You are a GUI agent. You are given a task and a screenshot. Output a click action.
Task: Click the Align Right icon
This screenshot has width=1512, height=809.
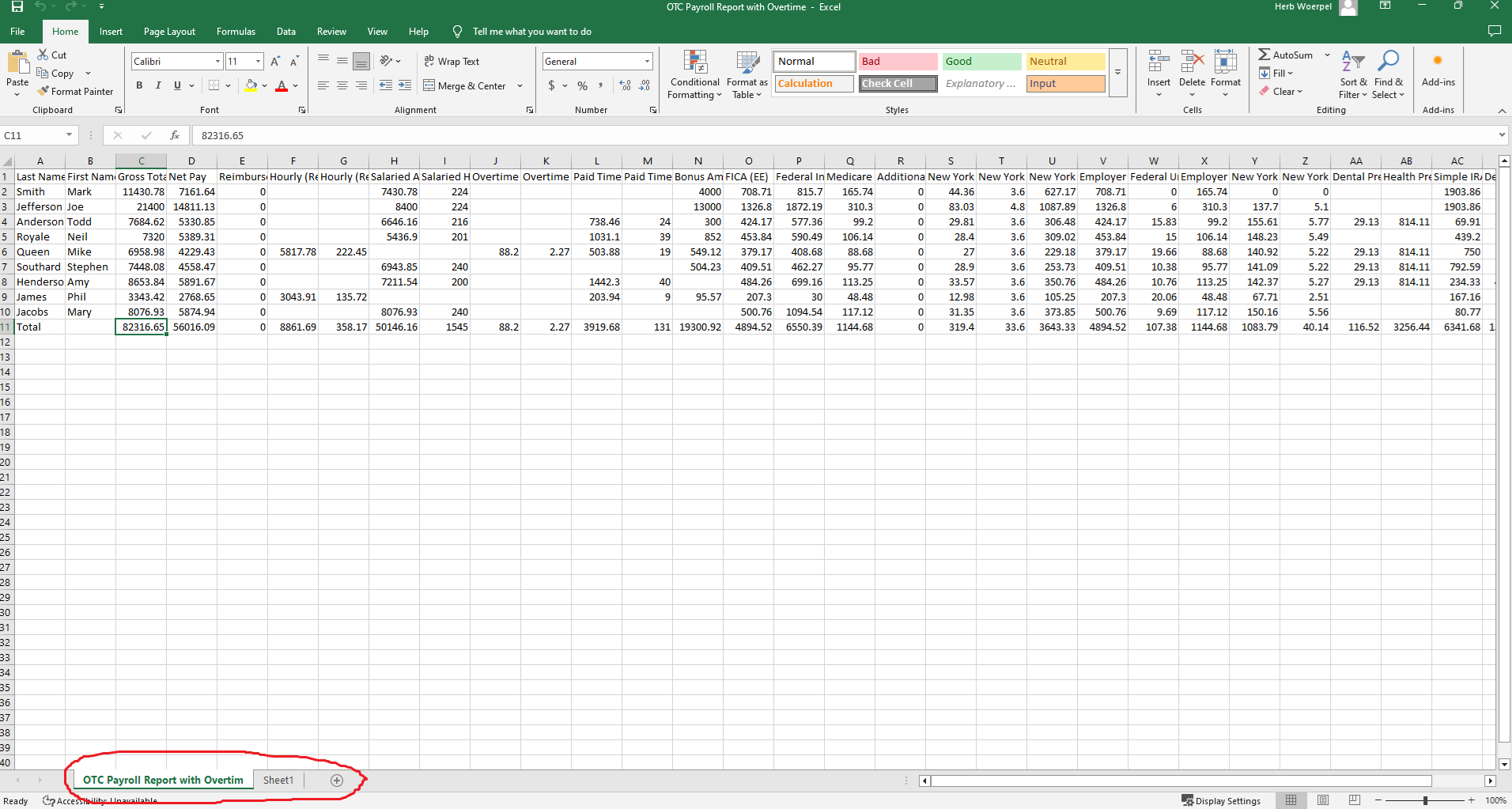[361, 85]
